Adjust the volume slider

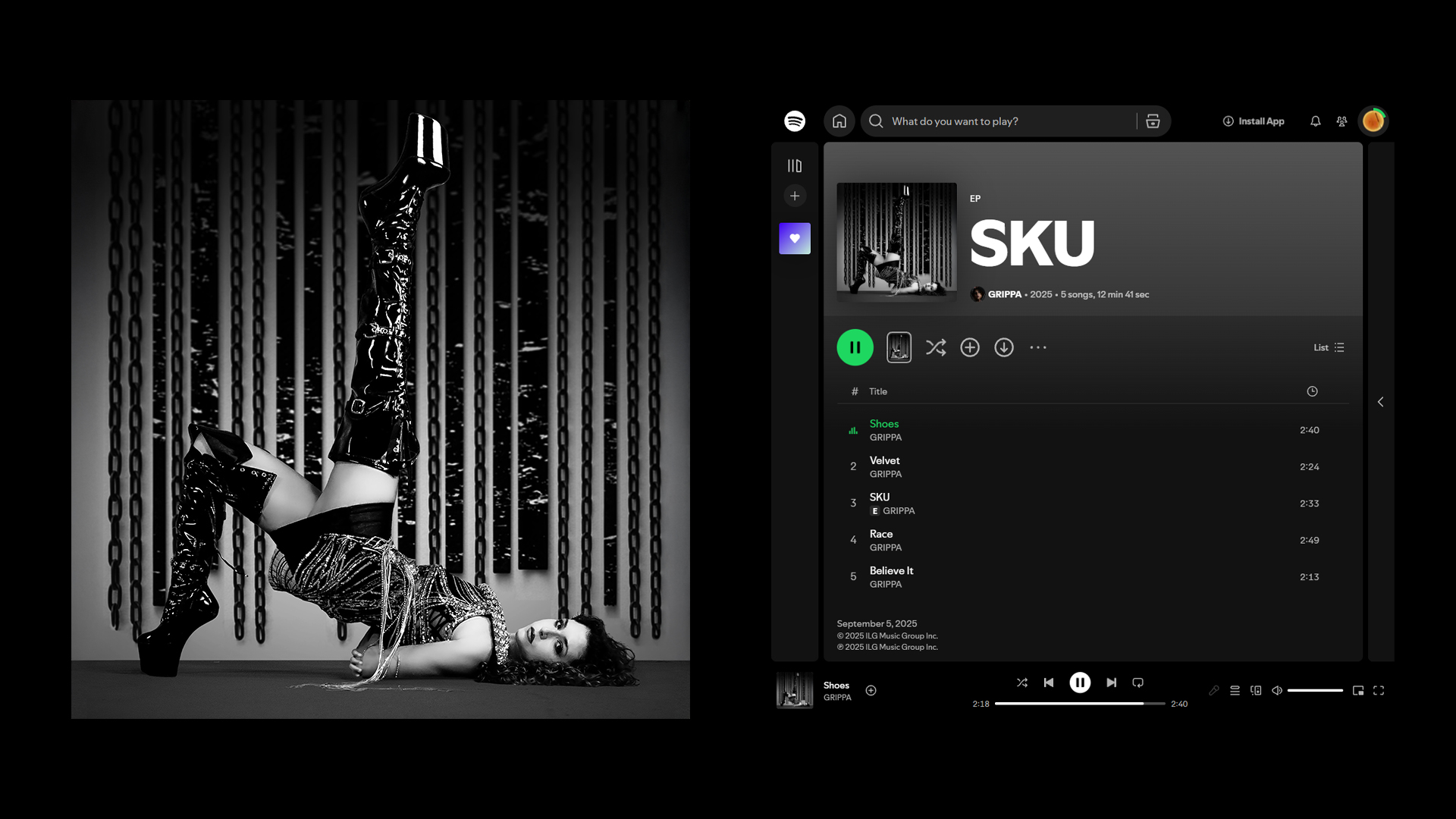click(x=1315, y=690)
